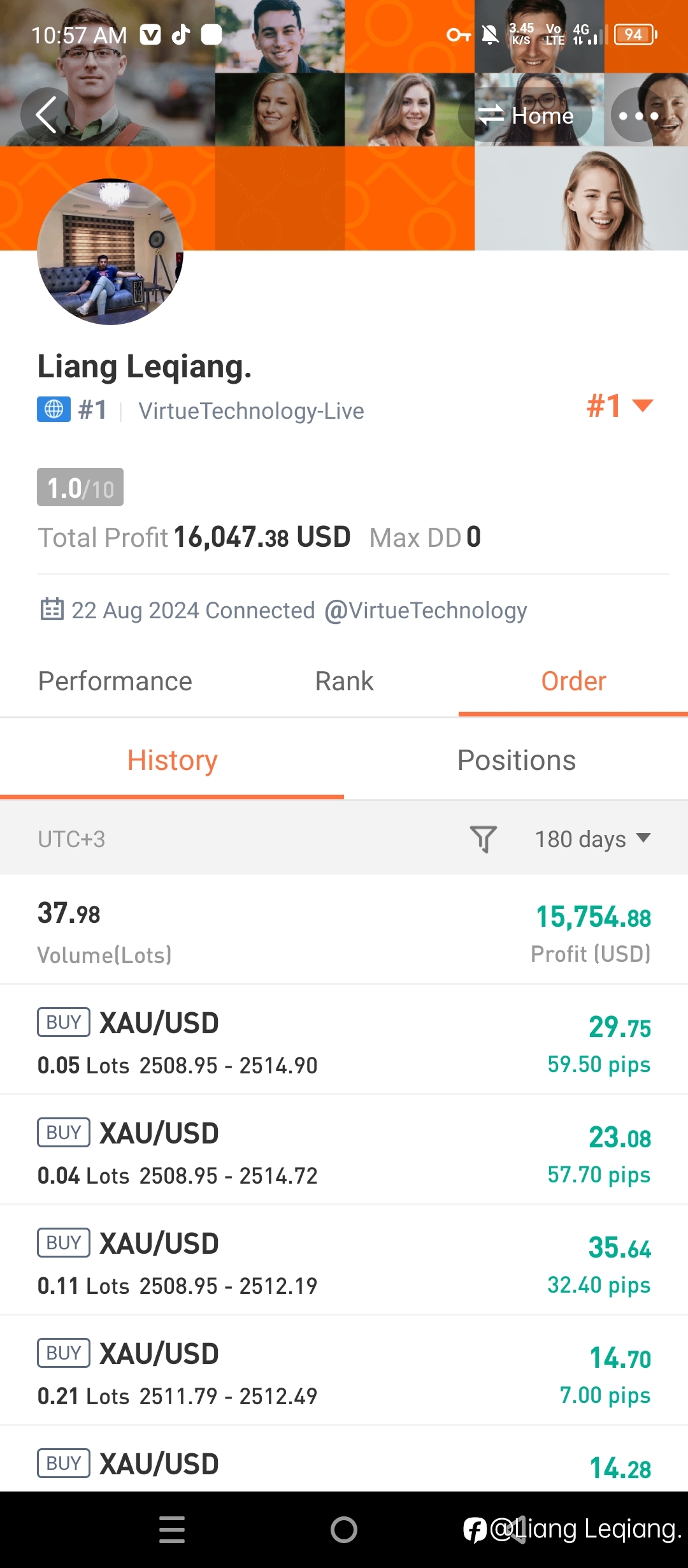688x1568 pixels.
Task: Open the 0.05 Lots XAU/USD order
Action: point(344,1040)
